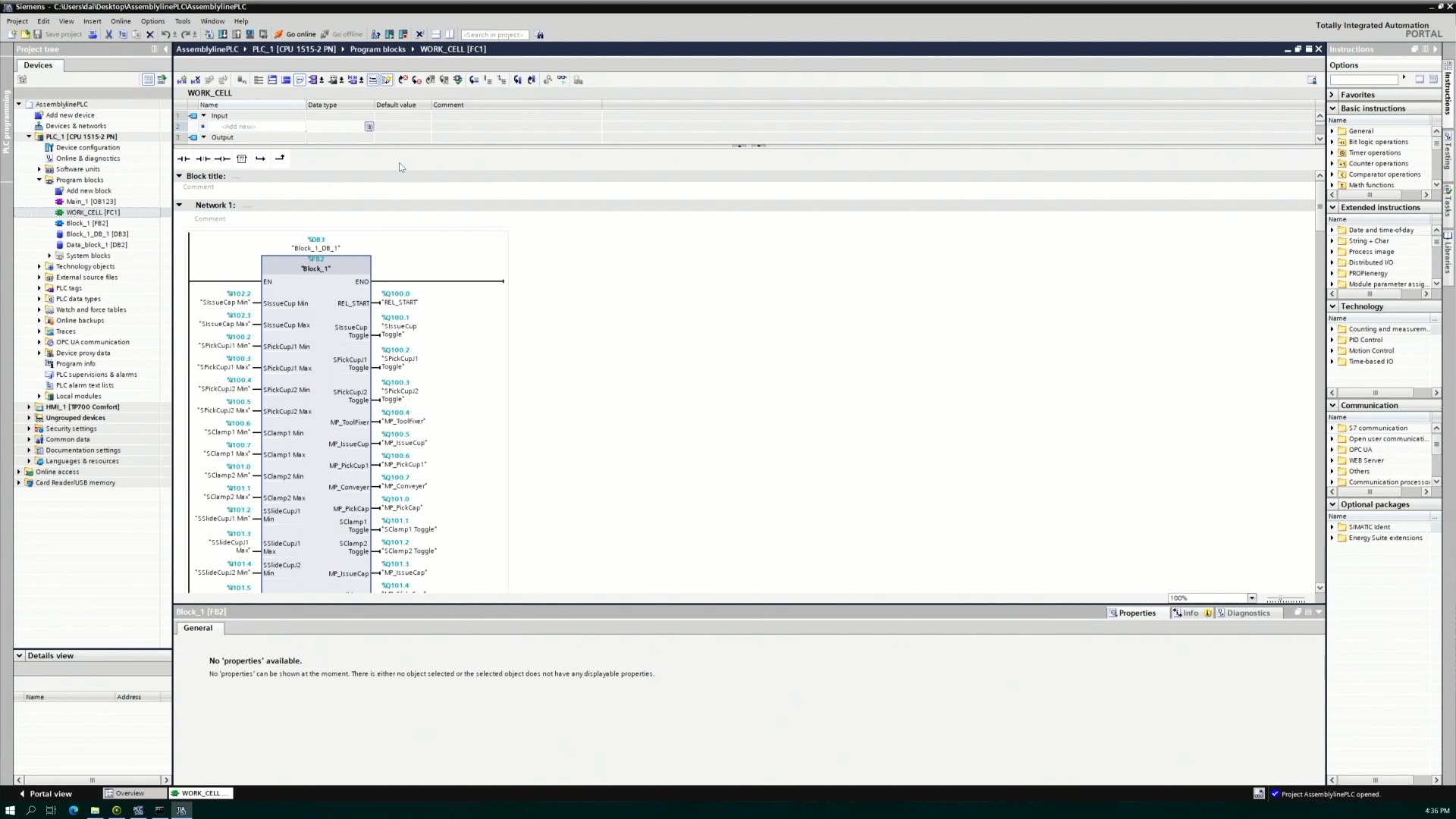Insert a normally closed contact
Screen dimensions: 1456x819
pos(203,158)
